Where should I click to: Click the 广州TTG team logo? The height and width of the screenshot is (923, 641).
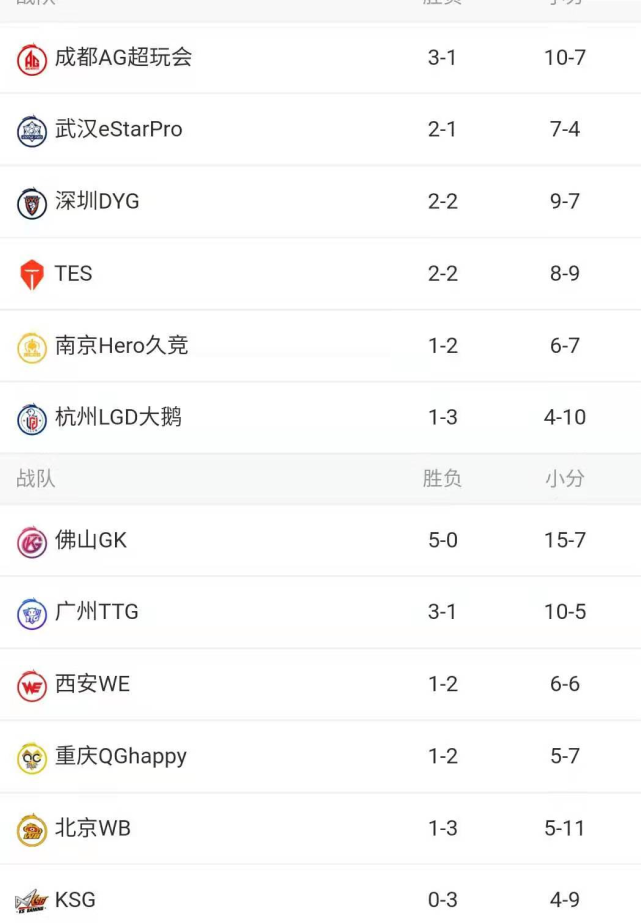[x=32, y=614]
